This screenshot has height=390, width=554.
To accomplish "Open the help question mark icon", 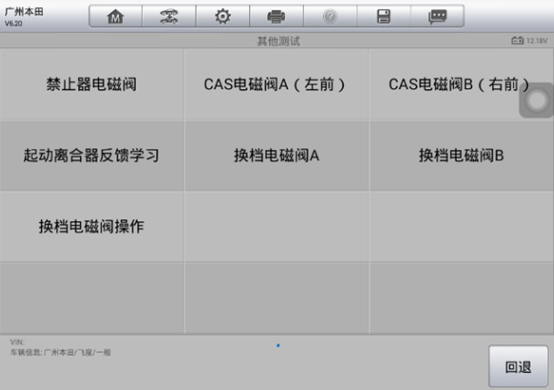I will (x=330, y=16).
